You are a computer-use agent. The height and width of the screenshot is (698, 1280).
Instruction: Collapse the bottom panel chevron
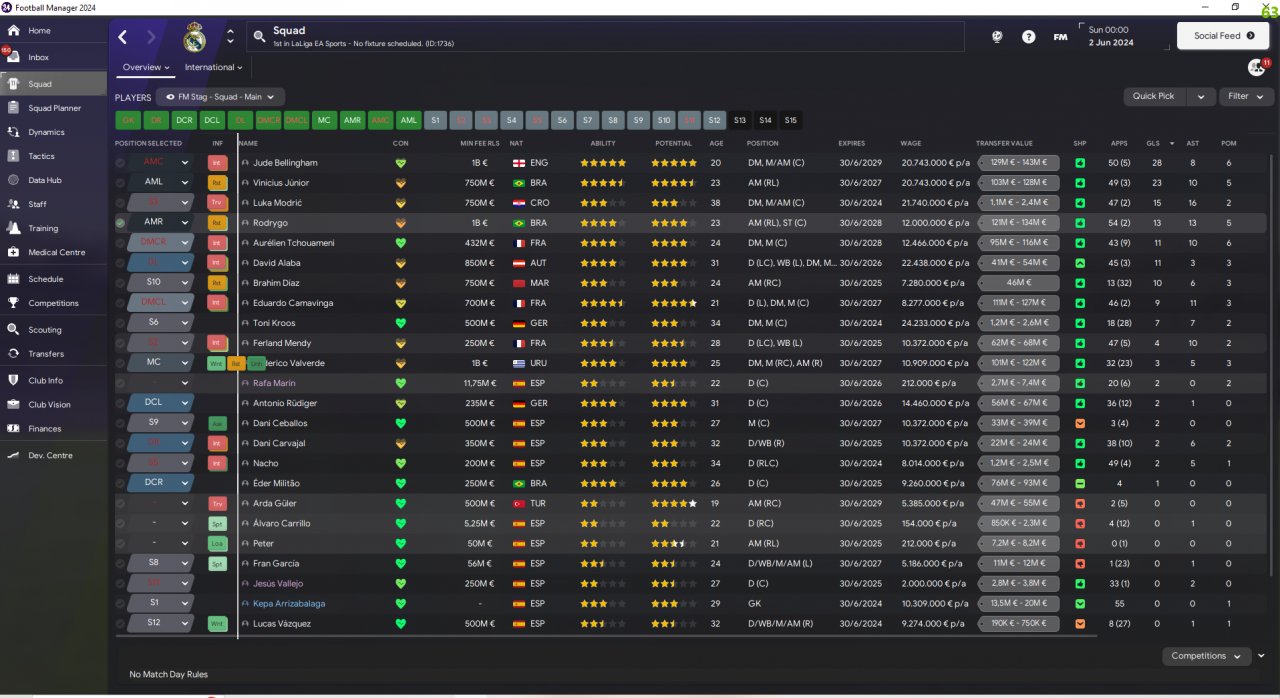[x=1261, y=656]
